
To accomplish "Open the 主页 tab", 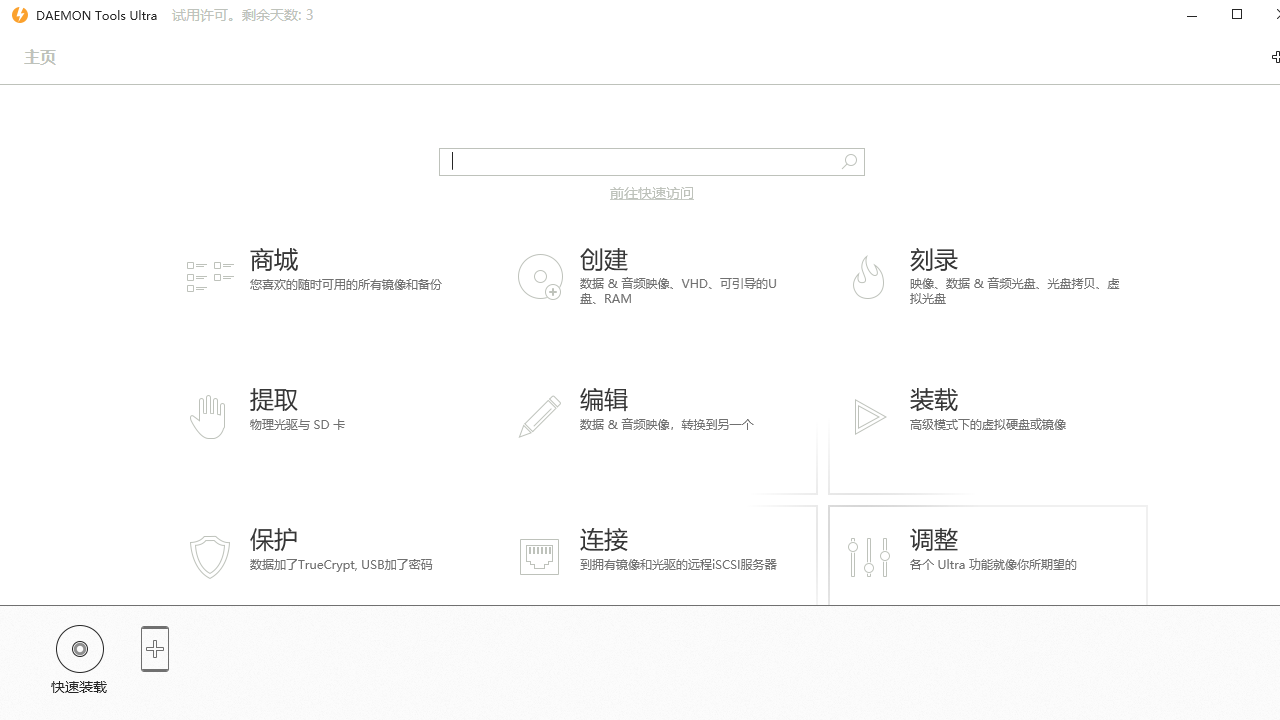I will (40, 57).
